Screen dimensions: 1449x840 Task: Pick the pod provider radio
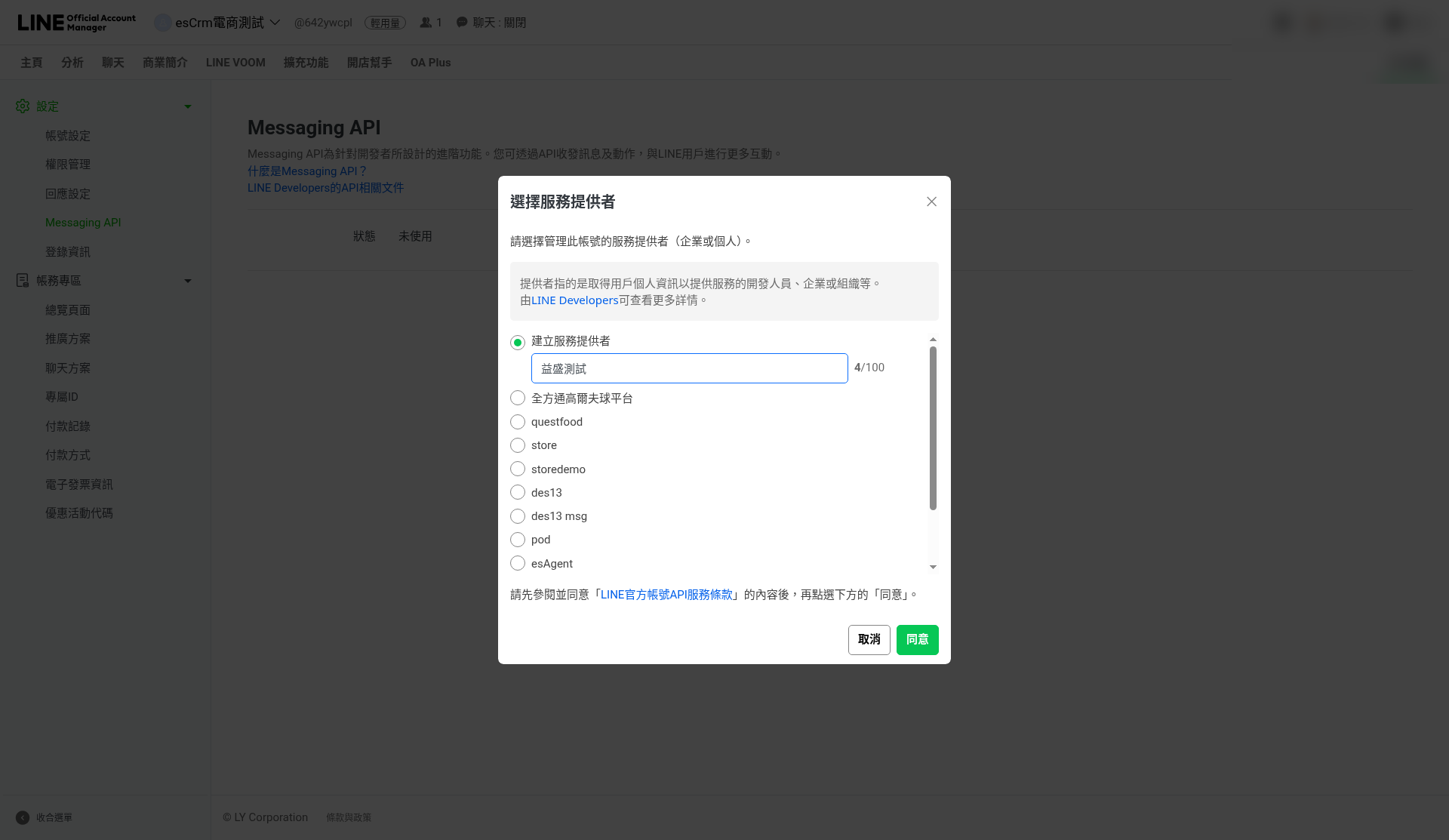(518, 540)
